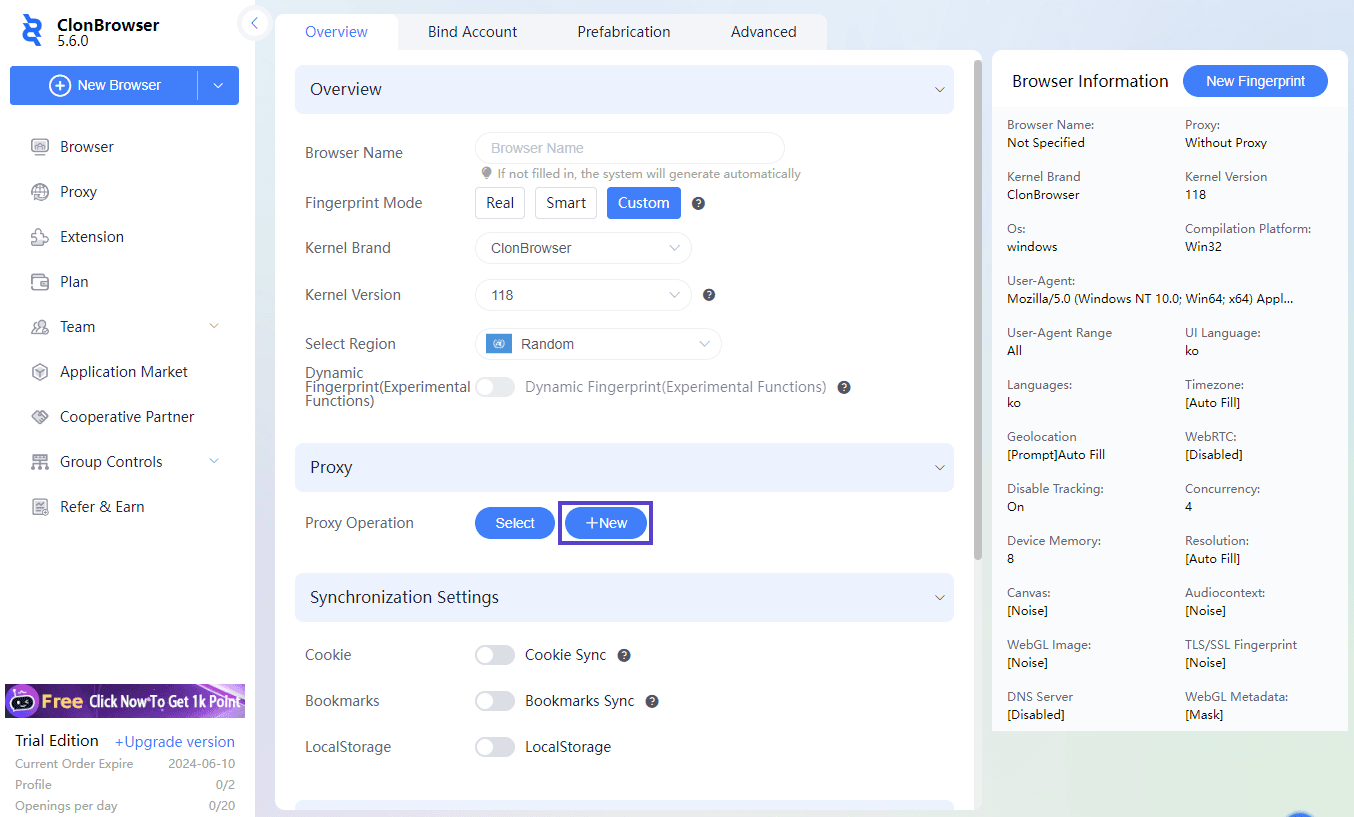The height and width of the screenshot is (817, 1354).
Task: Click the New Fingerprint button
Action: pyautogui.click(x=1255, y=81)
